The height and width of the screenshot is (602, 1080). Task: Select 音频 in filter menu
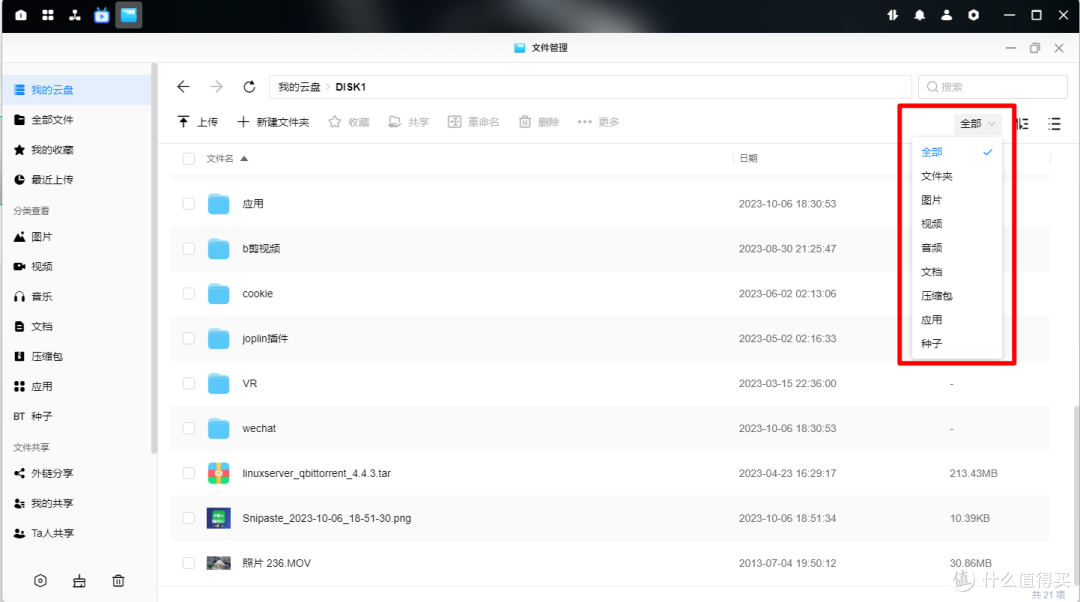pyautogui.click(x=956, y=248)
